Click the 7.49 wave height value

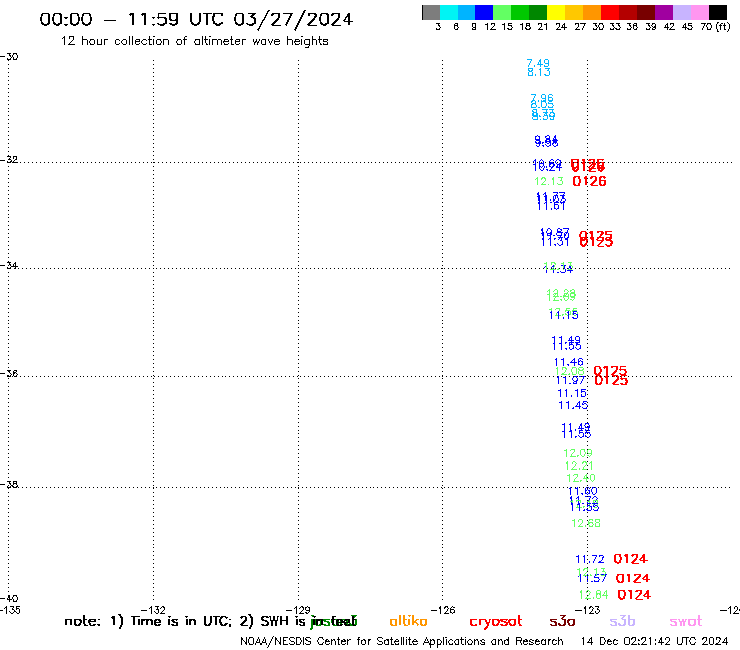click(x=538, y=63)
